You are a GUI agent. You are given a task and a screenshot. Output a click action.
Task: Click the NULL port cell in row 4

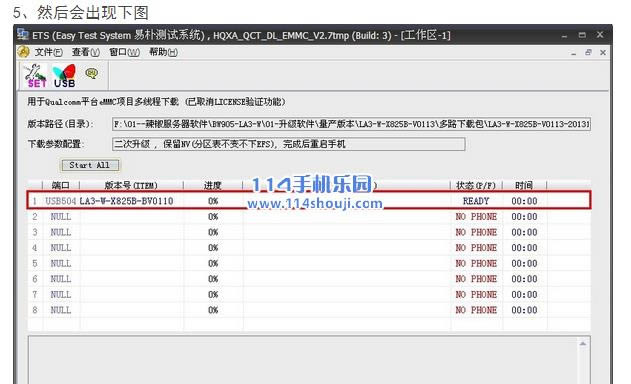point(61,248)
